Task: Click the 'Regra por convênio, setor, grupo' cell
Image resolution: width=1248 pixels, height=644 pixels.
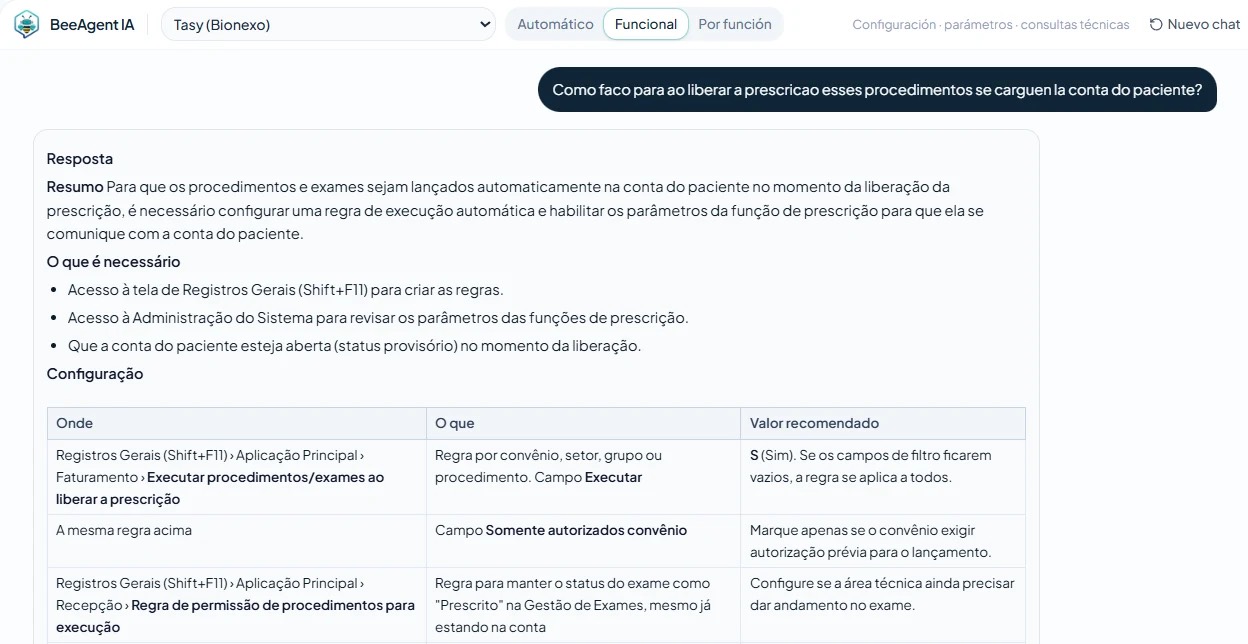Action: tap(583, 477)
